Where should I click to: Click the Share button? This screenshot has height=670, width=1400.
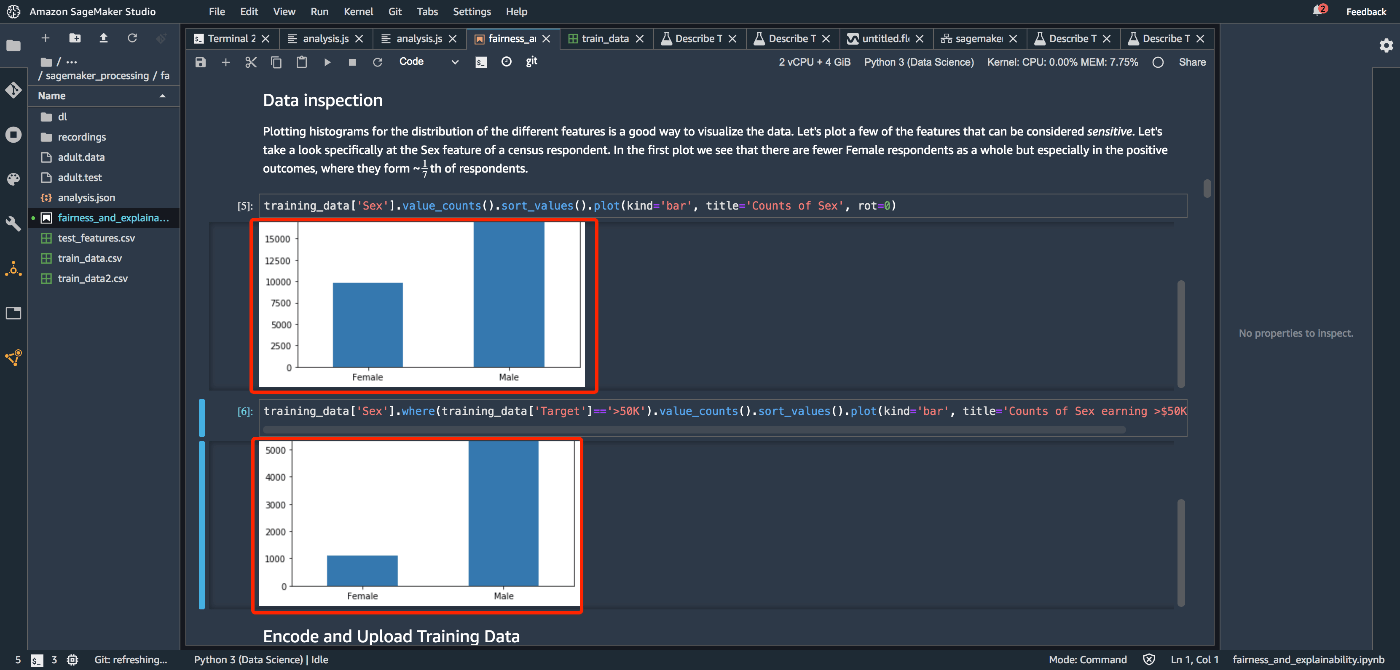click(1192, 62)
